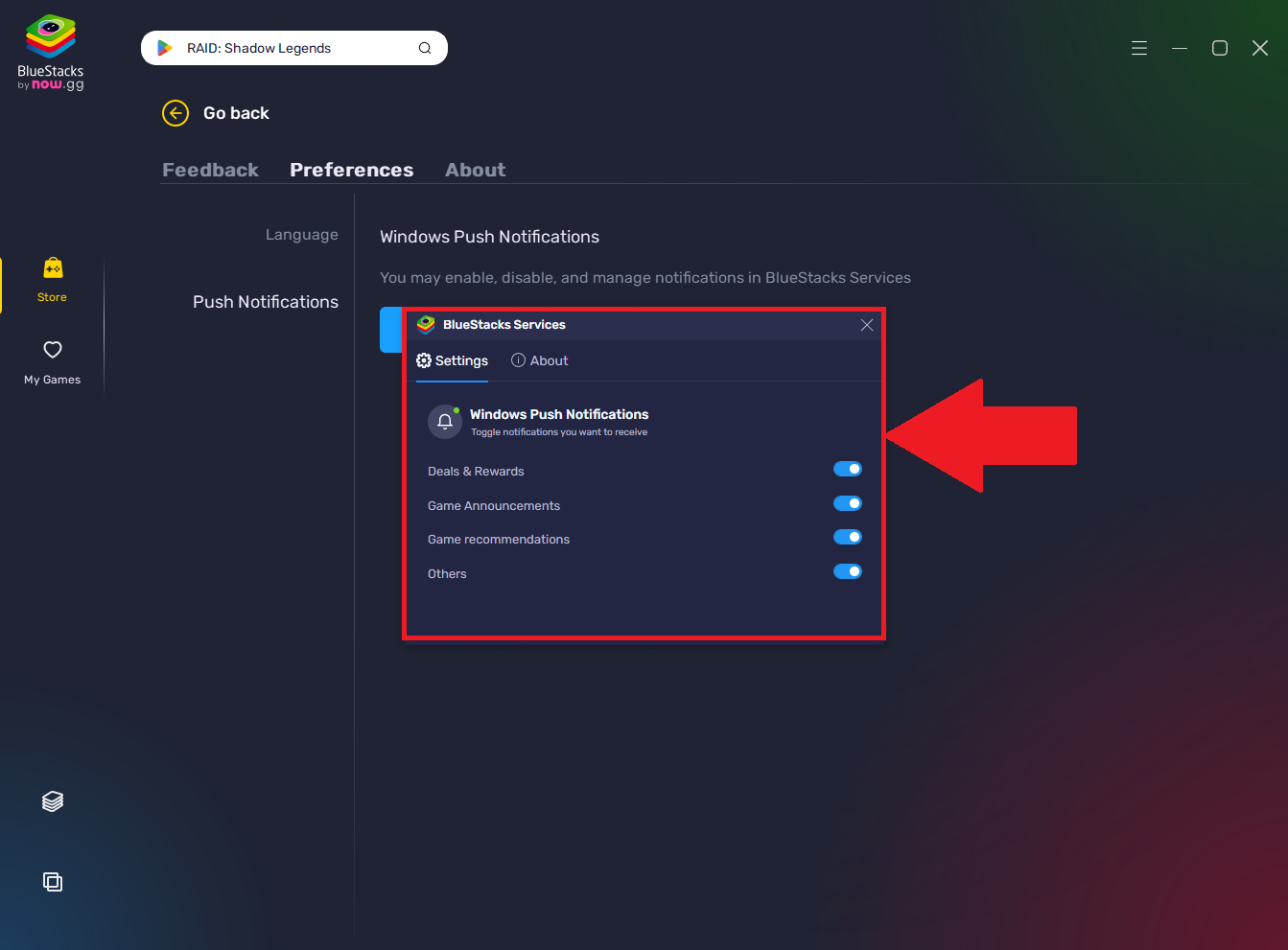Click the search magnifier in the search bar
Image resolution: width=1288 pixels, height=950 pixels.
424,47
